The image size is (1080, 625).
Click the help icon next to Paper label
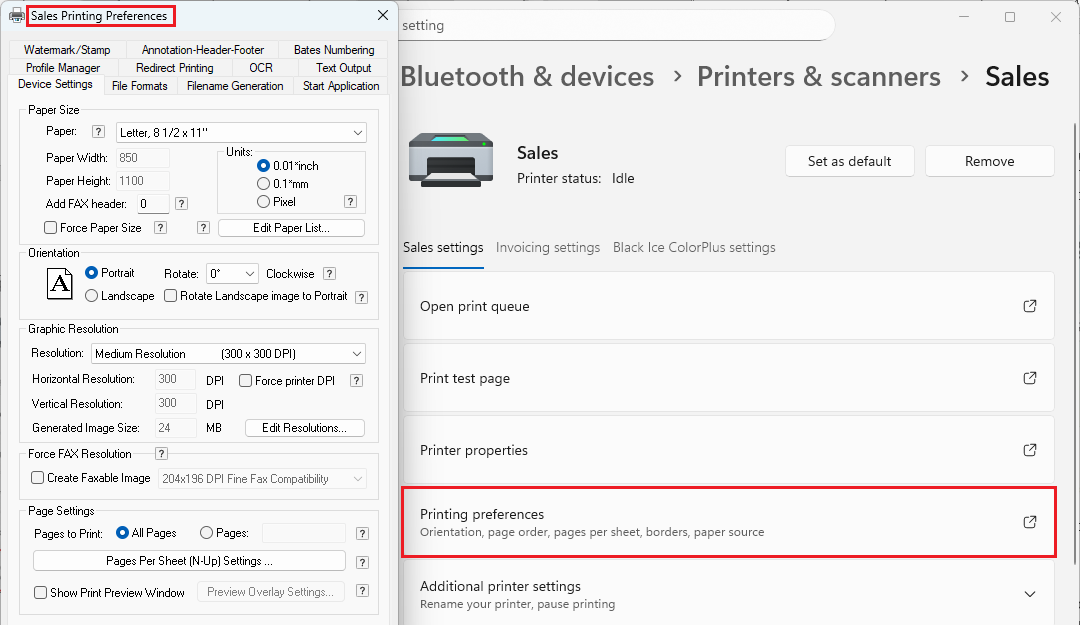[98, 132]
